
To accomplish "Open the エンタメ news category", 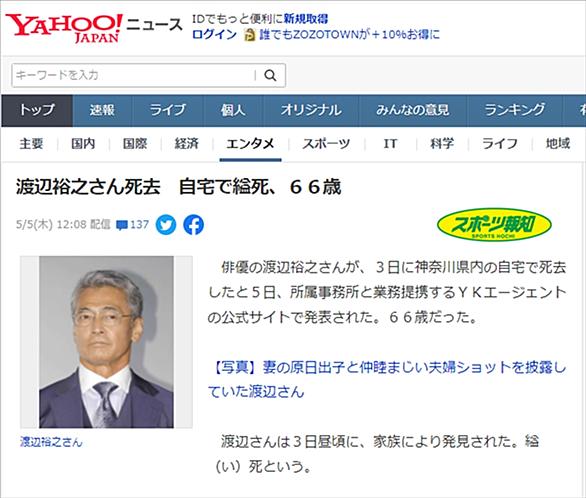I will [250, 144].
